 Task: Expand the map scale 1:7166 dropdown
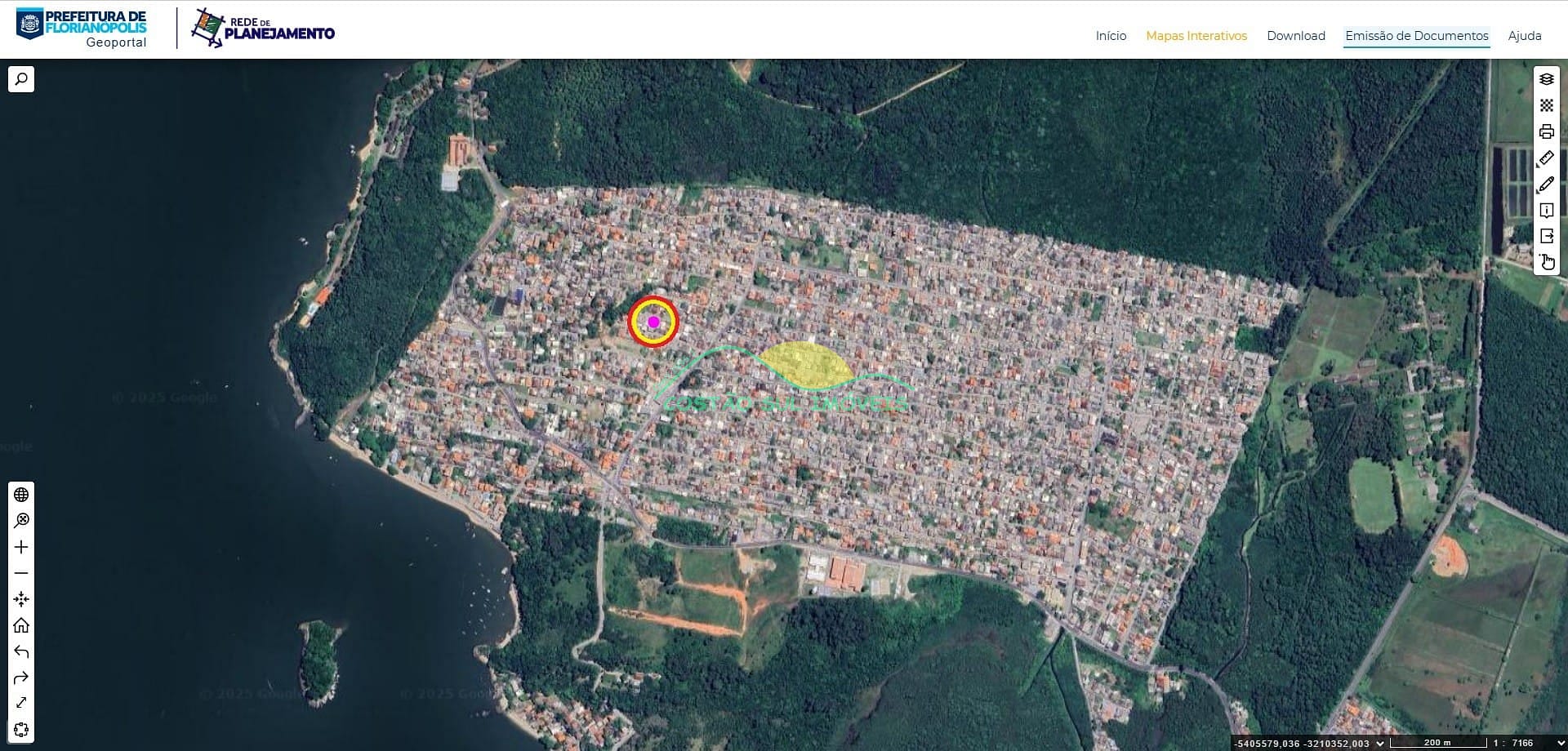click(1561, 743)
